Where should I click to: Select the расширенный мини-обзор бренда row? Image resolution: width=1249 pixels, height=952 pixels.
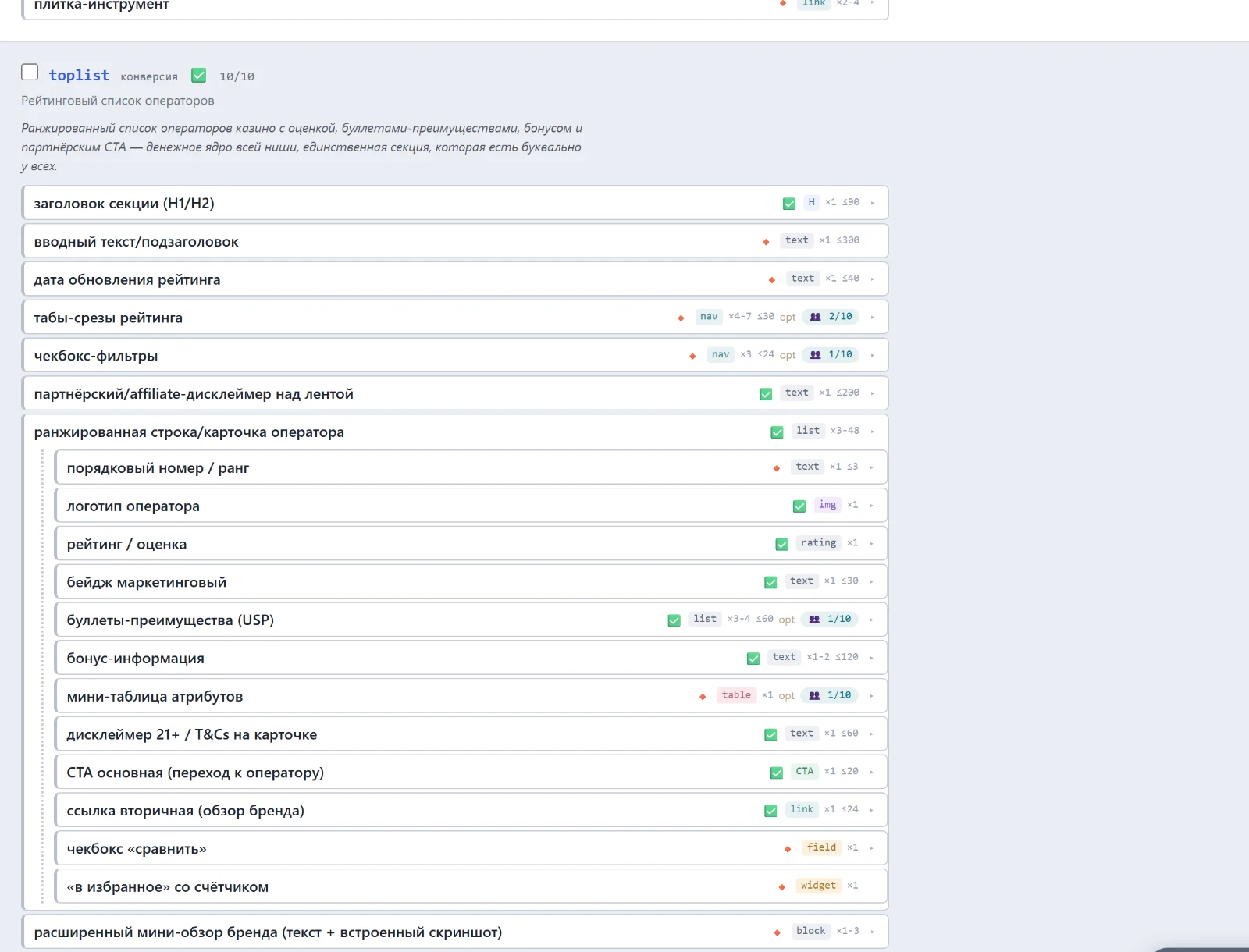pos(455,932)
